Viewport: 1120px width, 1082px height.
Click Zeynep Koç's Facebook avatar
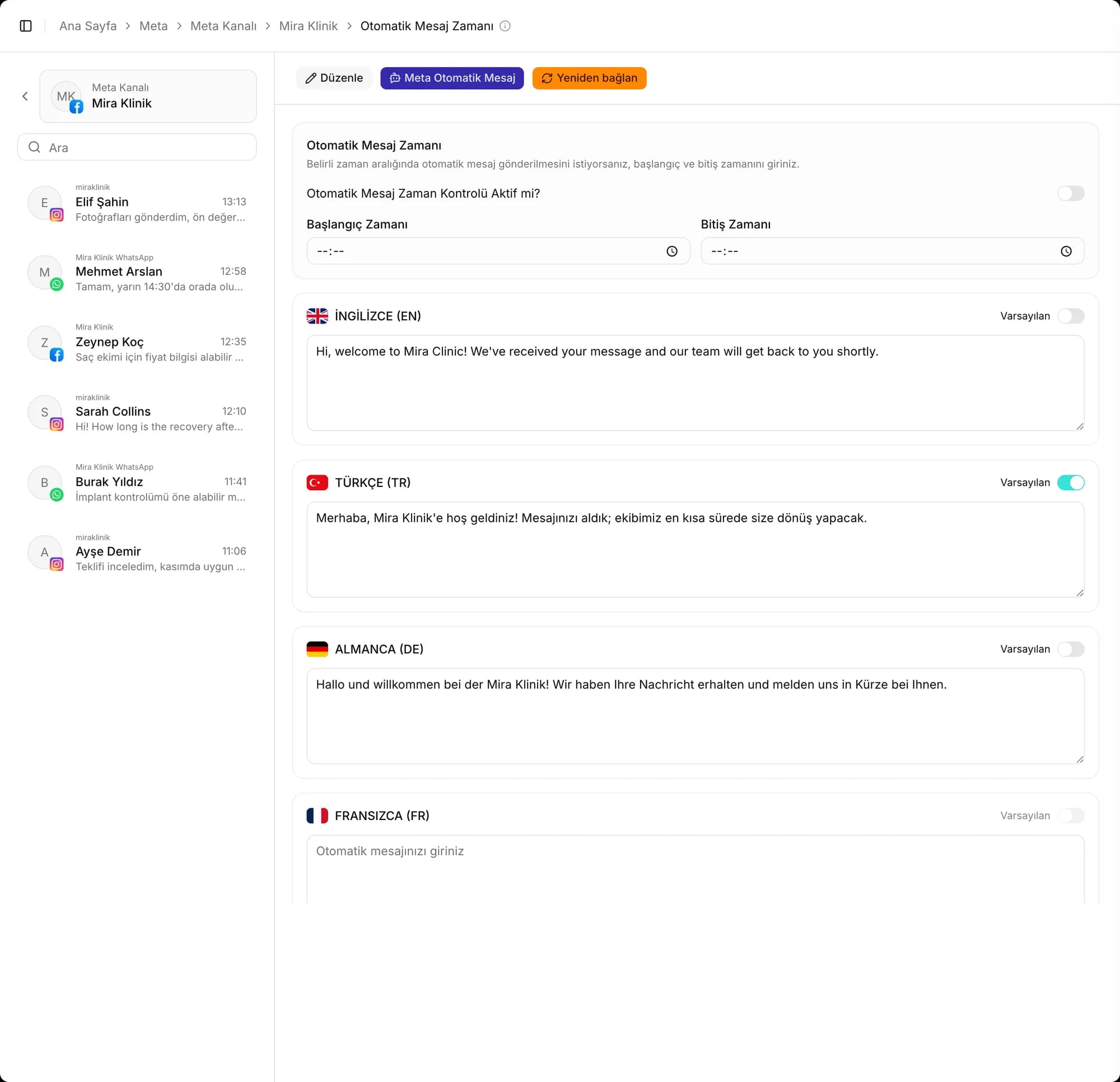pyautogui.click(x=45, y=343)
